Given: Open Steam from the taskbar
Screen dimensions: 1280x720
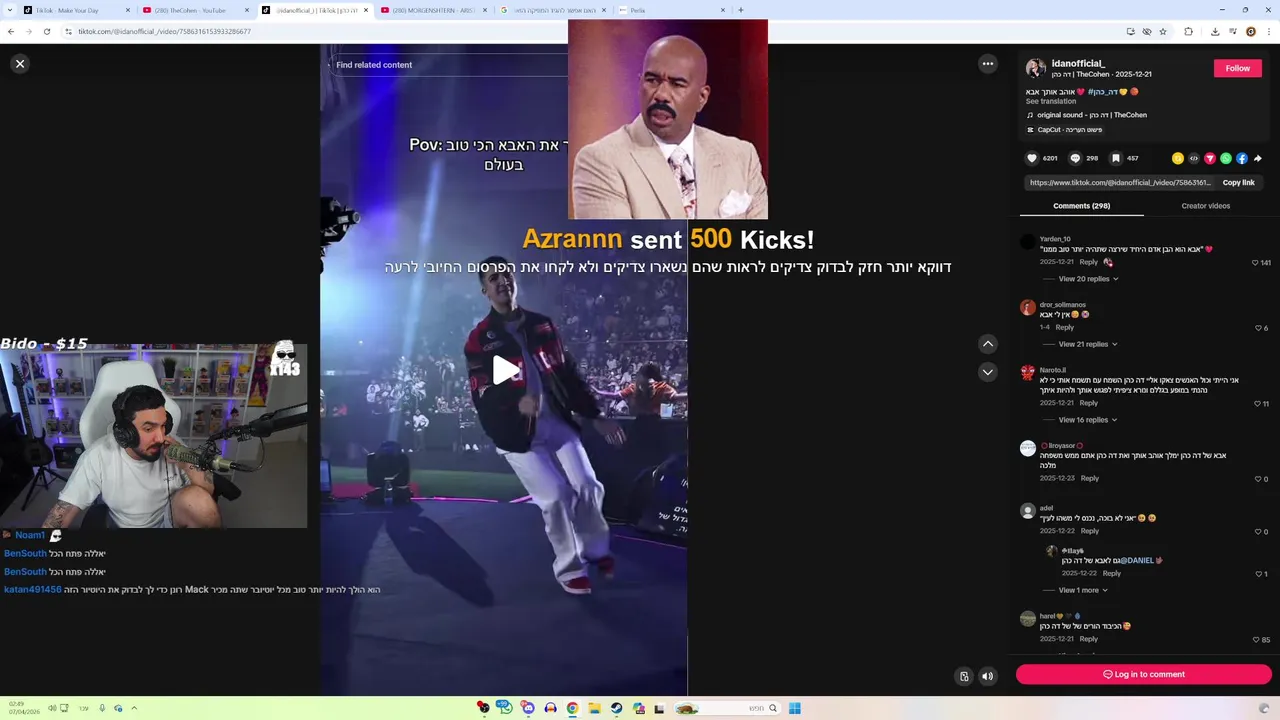Looking at the screenshot, I should click(x=616, y=708).
